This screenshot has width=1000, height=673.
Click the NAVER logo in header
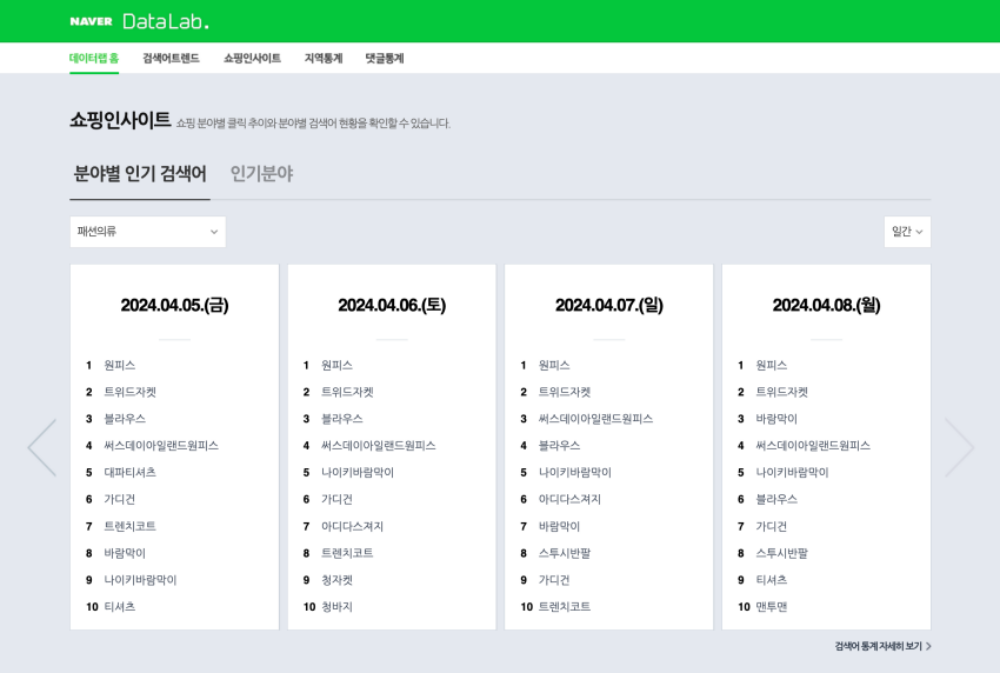click(x=91, y=22)
